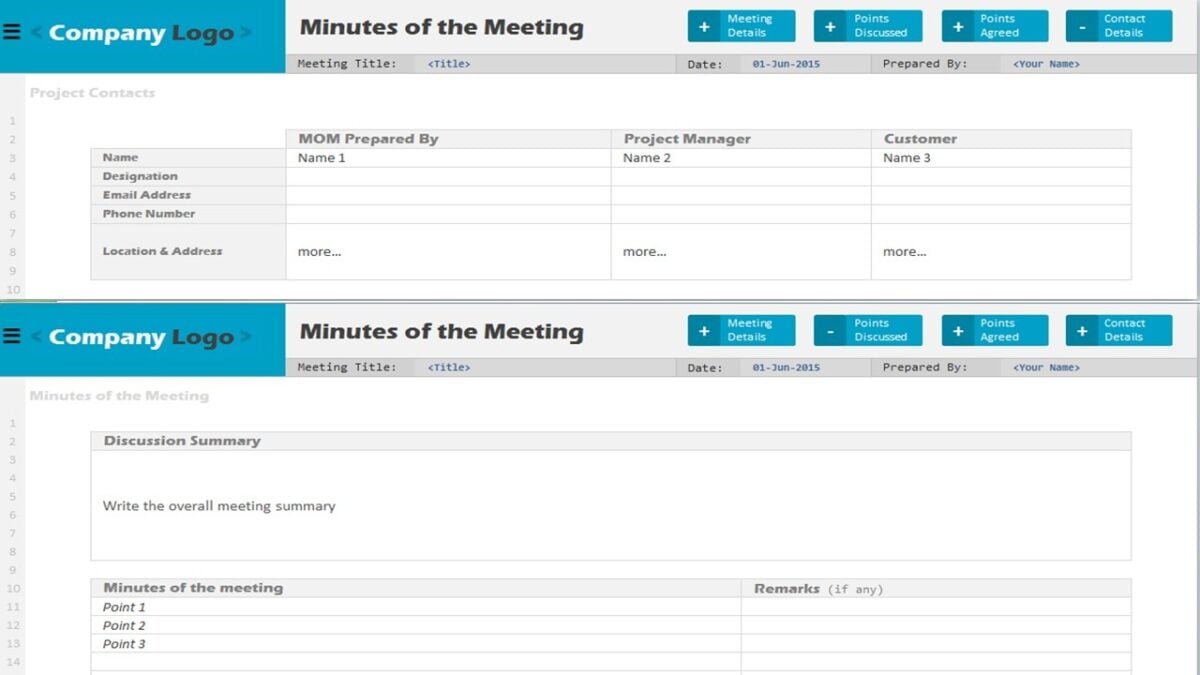Click the Prepared By Your Name field

tap(1044, 63)
